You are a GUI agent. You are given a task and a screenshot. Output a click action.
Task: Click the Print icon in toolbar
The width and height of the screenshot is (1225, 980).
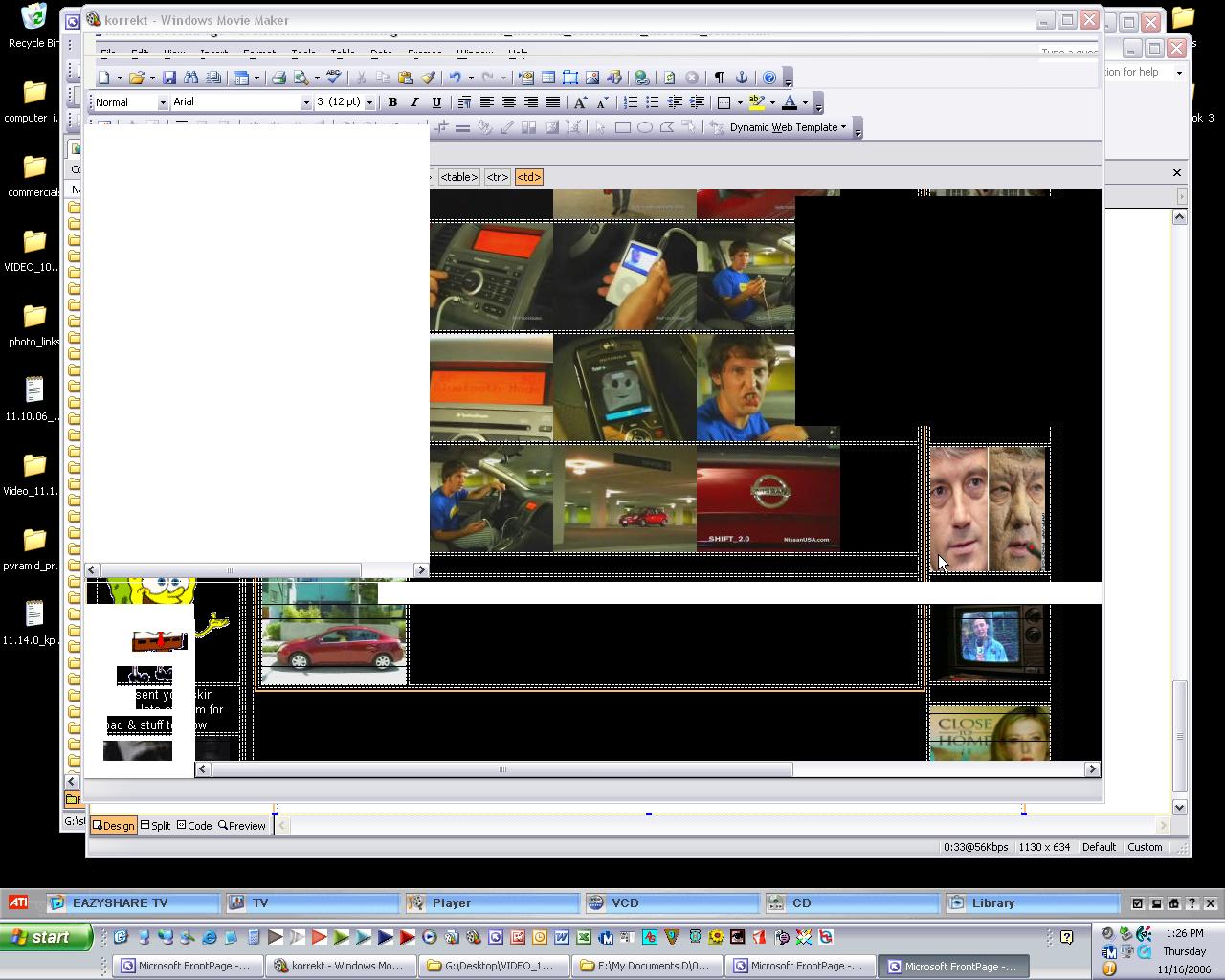pos(278,78)
